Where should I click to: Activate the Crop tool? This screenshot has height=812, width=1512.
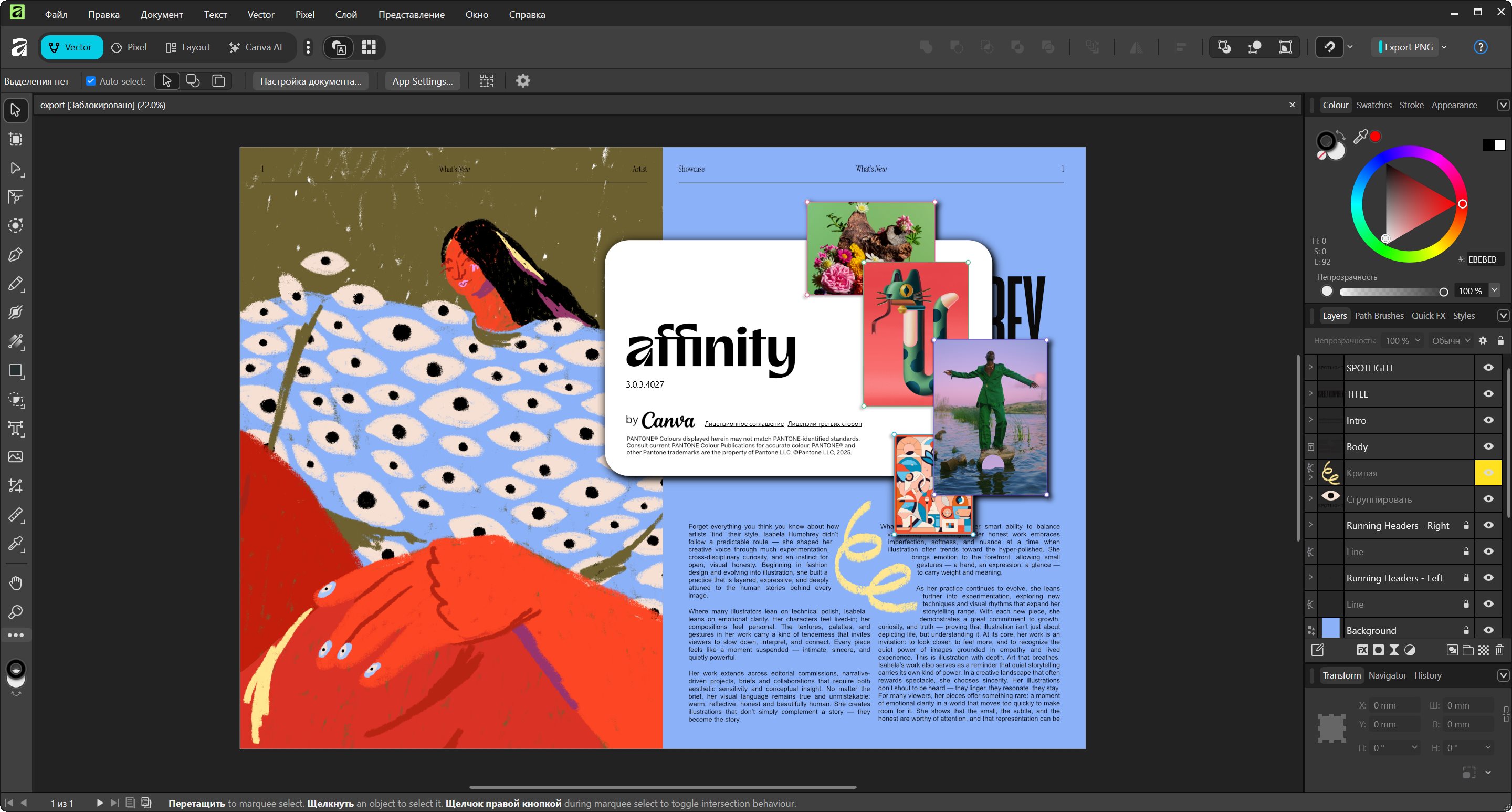coord(16,485)
